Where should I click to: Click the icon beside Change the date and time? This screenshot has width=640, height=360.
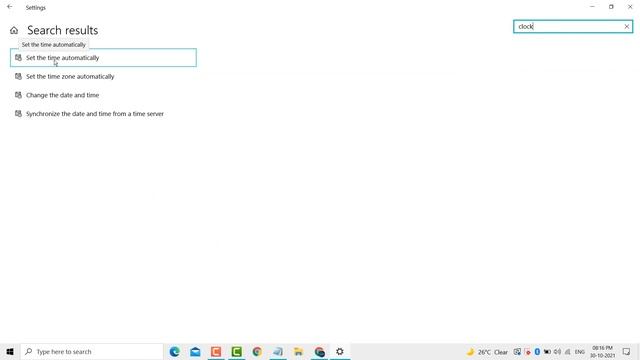point(18,95)
